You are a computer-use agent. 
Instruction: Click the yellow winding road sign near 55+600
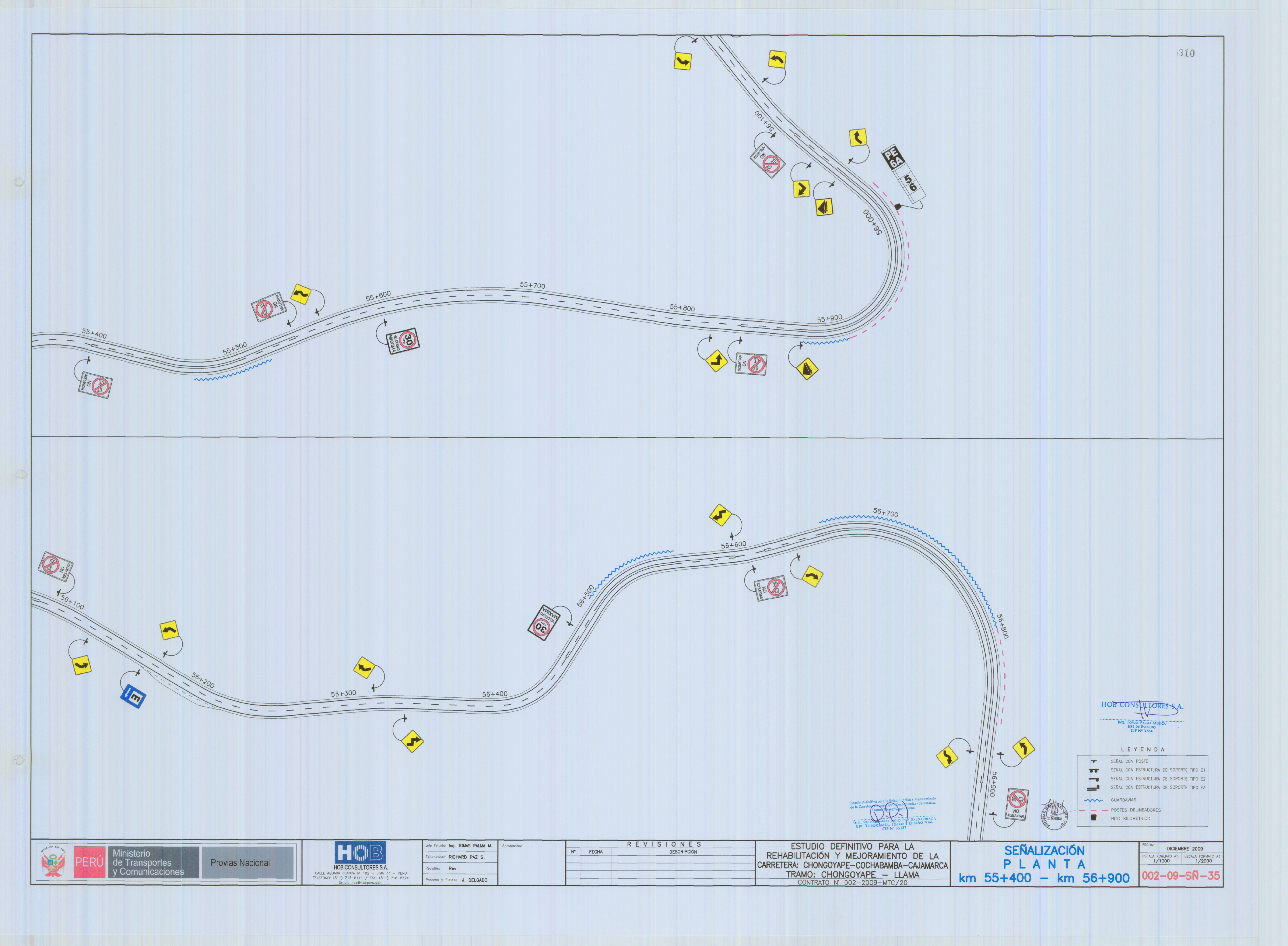point(301,295)
